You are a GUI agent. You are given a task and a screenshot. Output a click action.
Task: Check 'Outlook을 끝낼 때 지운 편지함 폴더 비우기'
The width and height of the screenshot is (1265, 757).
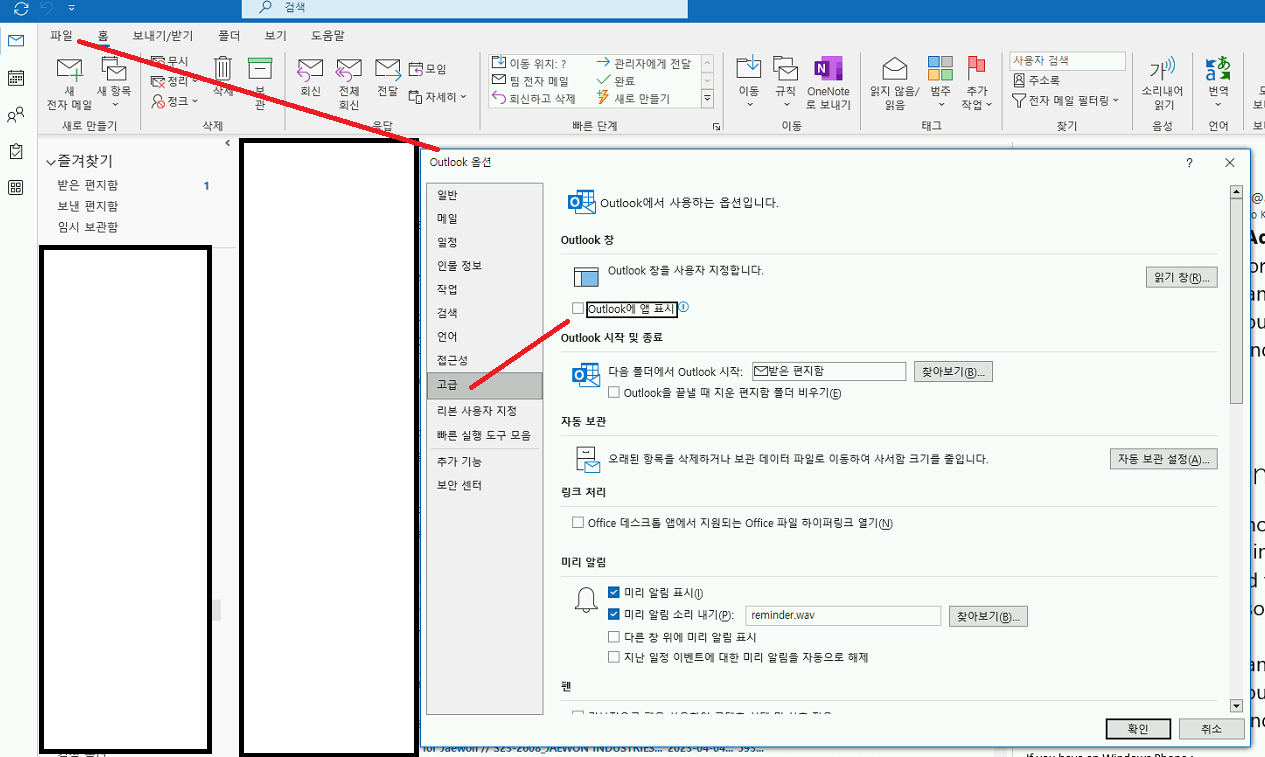[614, 393]
